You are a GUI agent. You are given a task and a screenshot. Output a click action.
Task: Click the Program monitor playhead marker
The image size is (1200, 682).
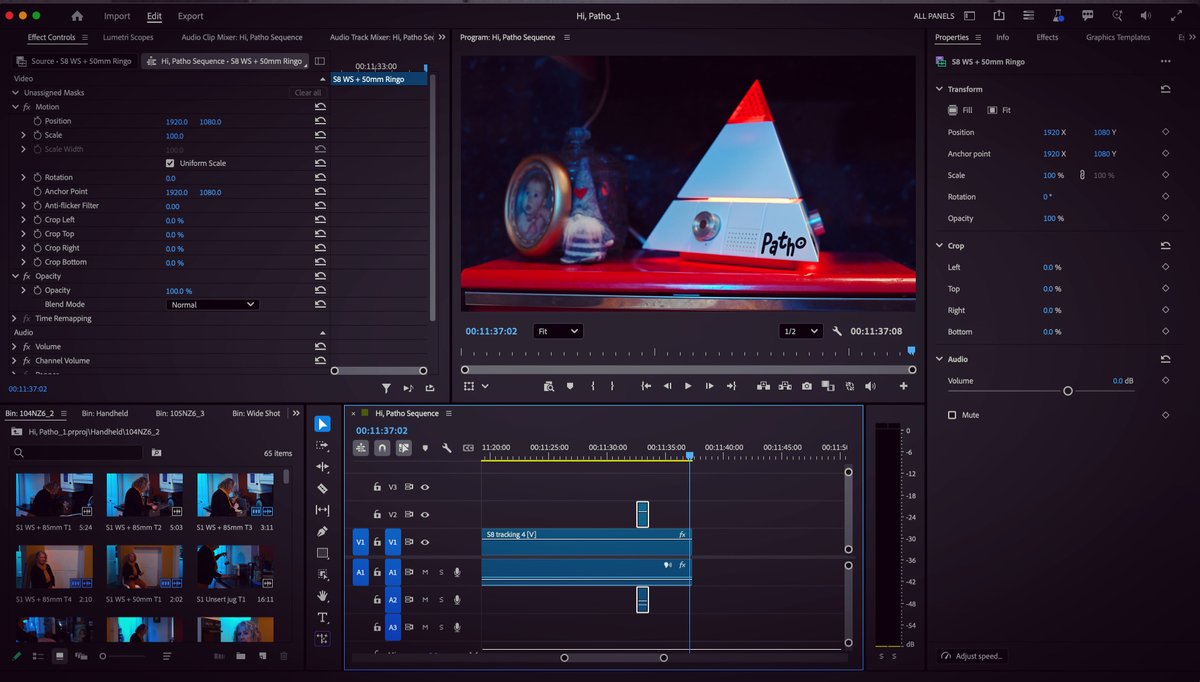click(x=911, y=351)
